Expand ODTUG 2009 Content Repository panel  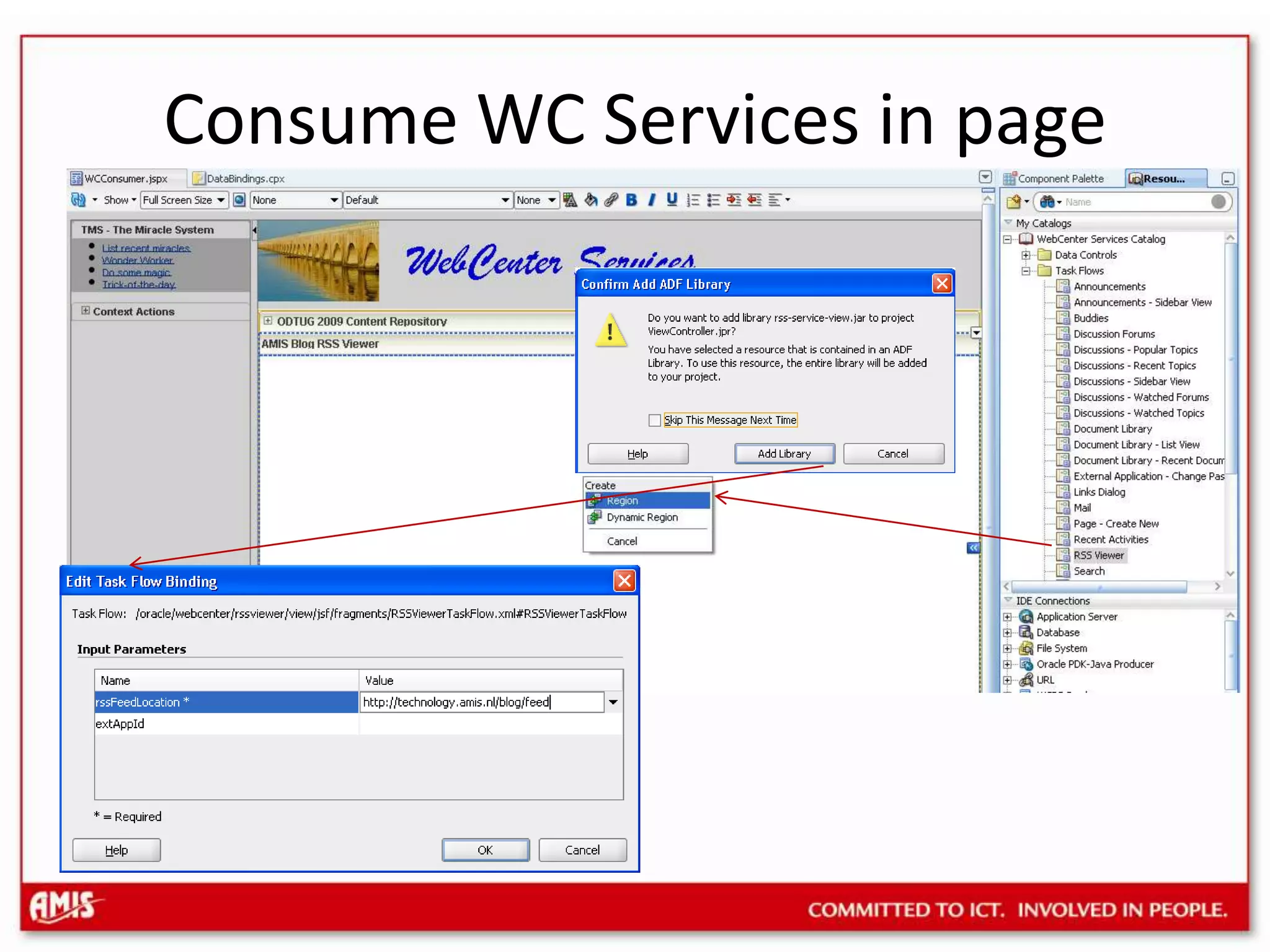click(268, 320)
